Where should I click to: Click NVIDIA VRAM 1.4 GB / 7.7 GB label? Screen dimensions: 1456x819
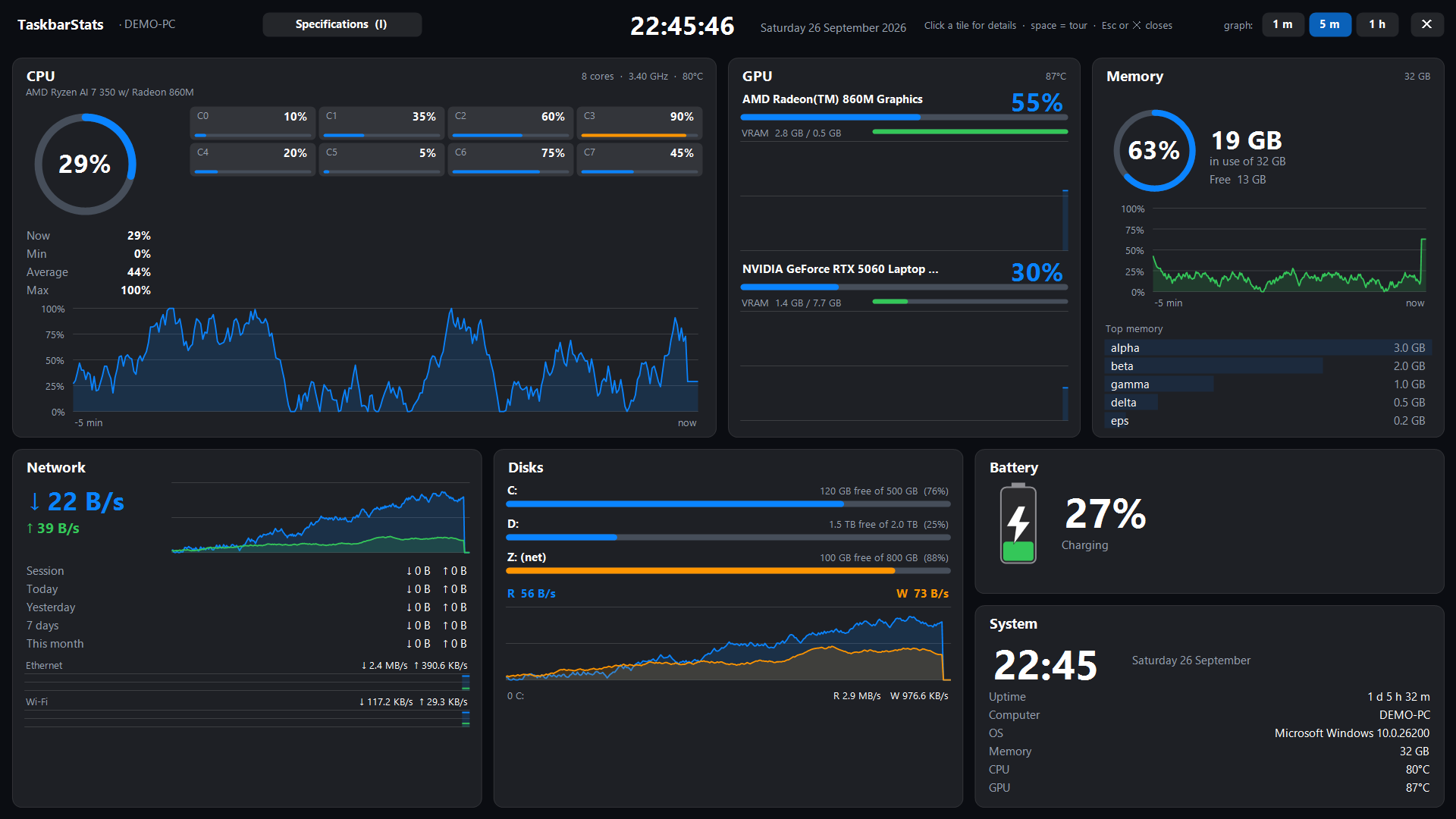tap(792, 303)
